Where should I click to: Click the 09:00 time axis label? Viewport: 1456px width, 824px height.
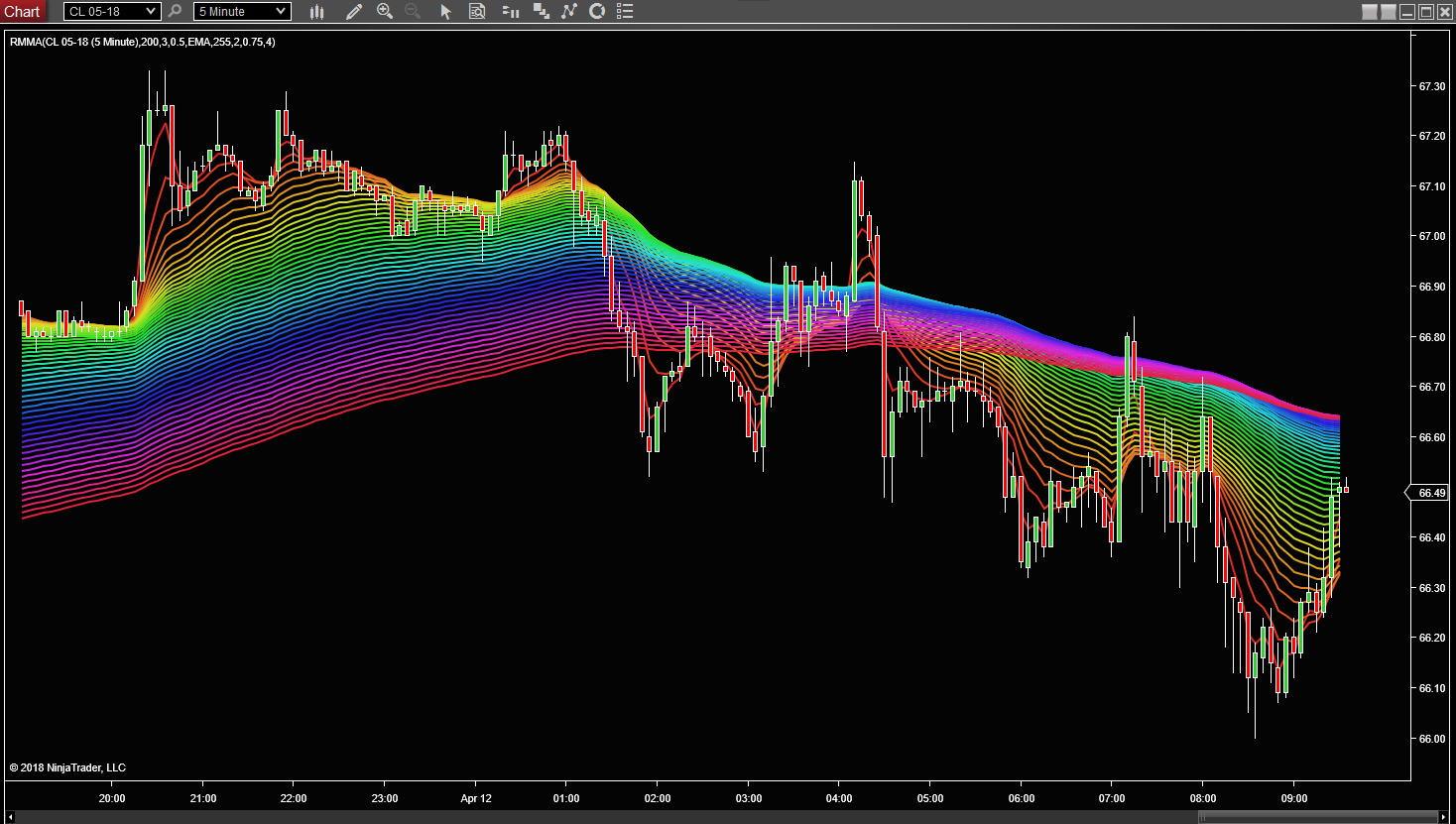tap(1294, 798)
